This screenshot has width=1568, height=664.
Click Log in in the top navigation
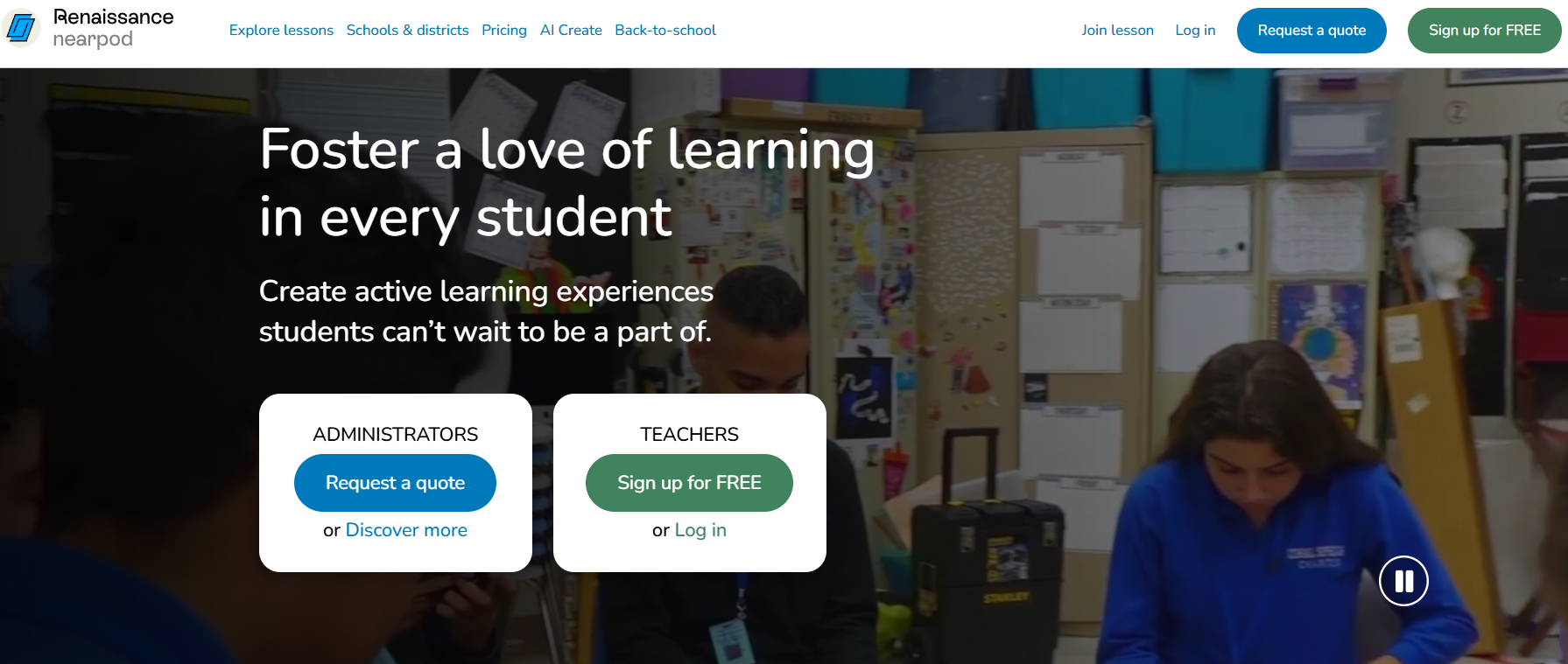coord(1195,30)
